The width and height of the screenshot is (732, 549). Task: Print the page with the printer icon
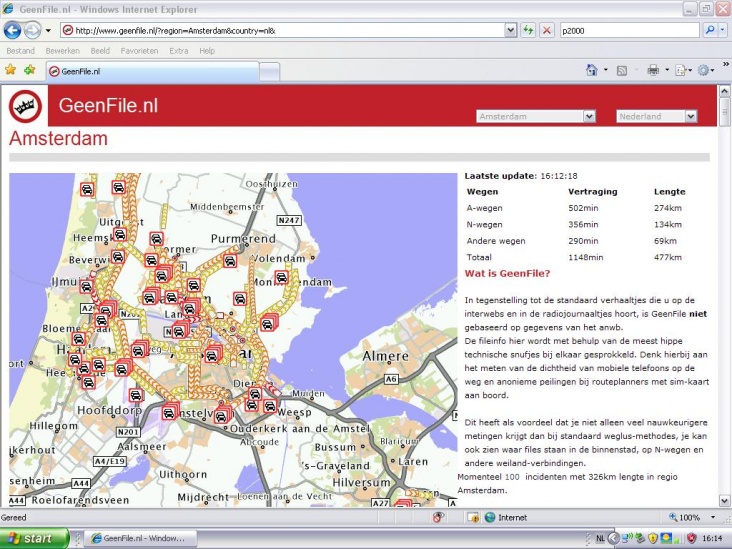coord(653,70)
